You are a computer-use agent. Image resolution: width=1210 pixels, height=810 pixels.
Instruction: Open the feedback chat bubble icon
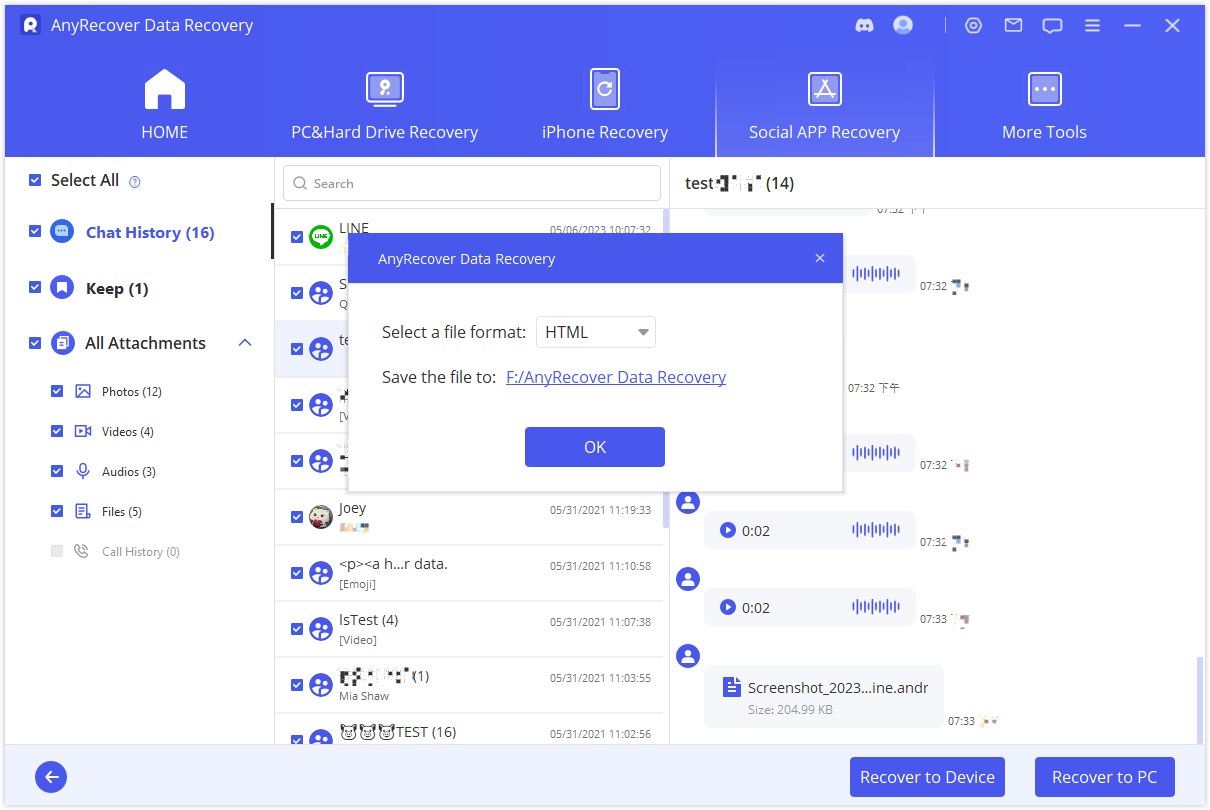(x=1052, y=26)
